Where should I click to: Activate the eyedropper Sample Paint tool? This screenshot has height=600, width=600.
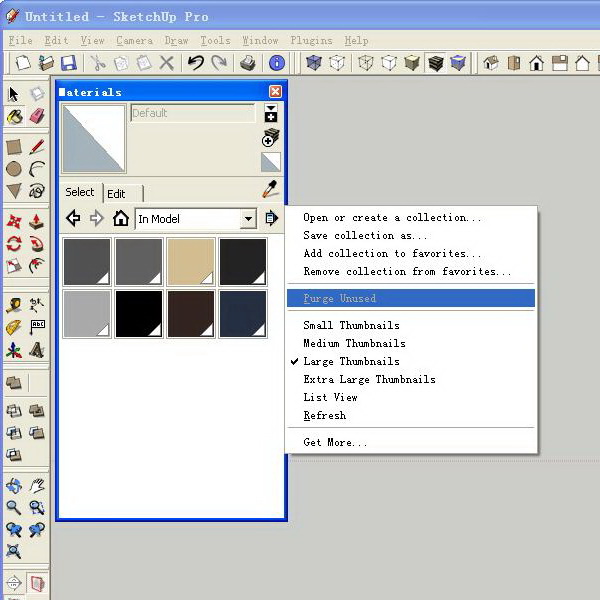coord(270,189)
